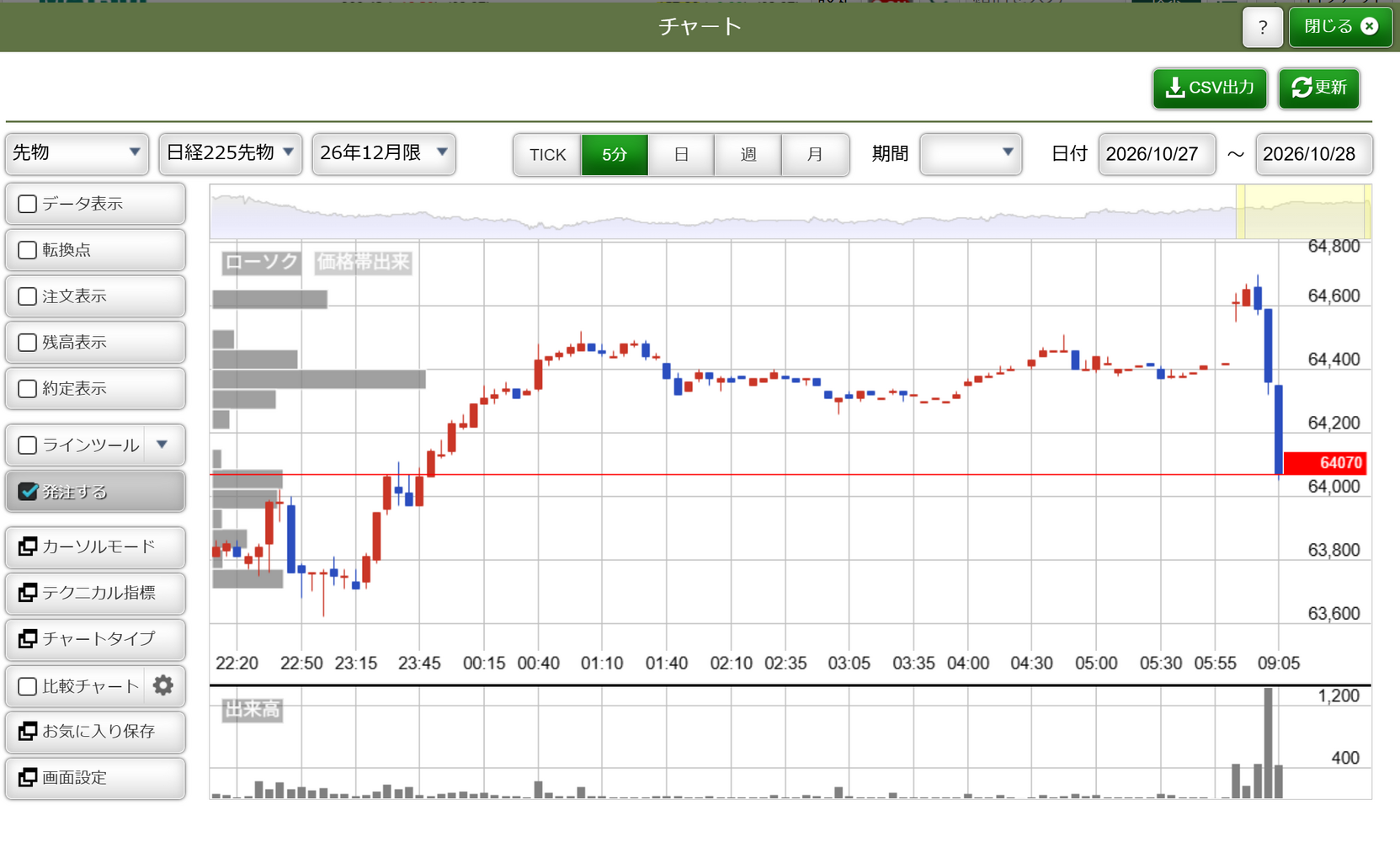Open the 期間 period dropdown
This screenshot has width=1400, height=842.
(x=971, y=154)
